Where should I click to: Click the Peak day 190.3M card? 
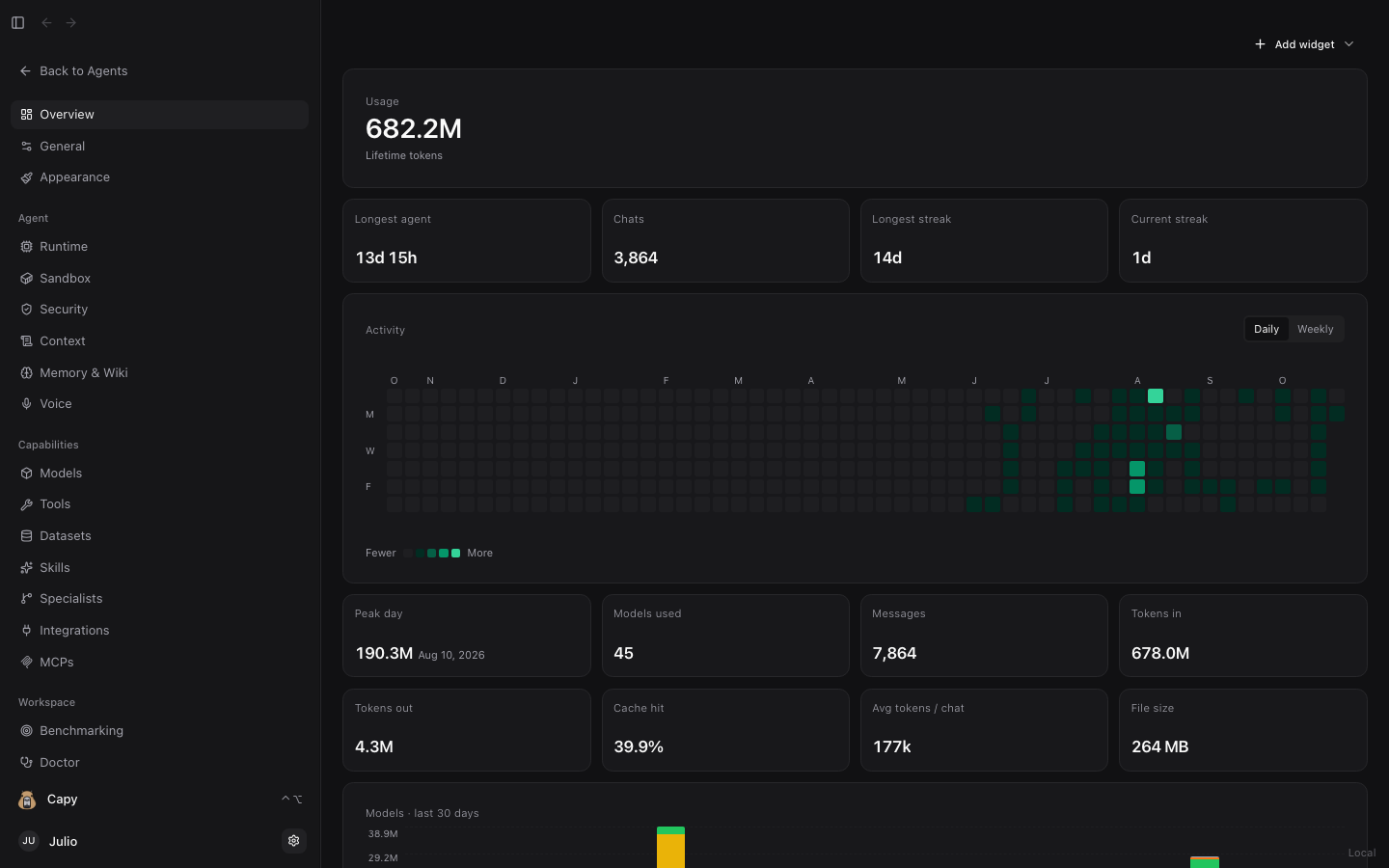coord(467,636)
